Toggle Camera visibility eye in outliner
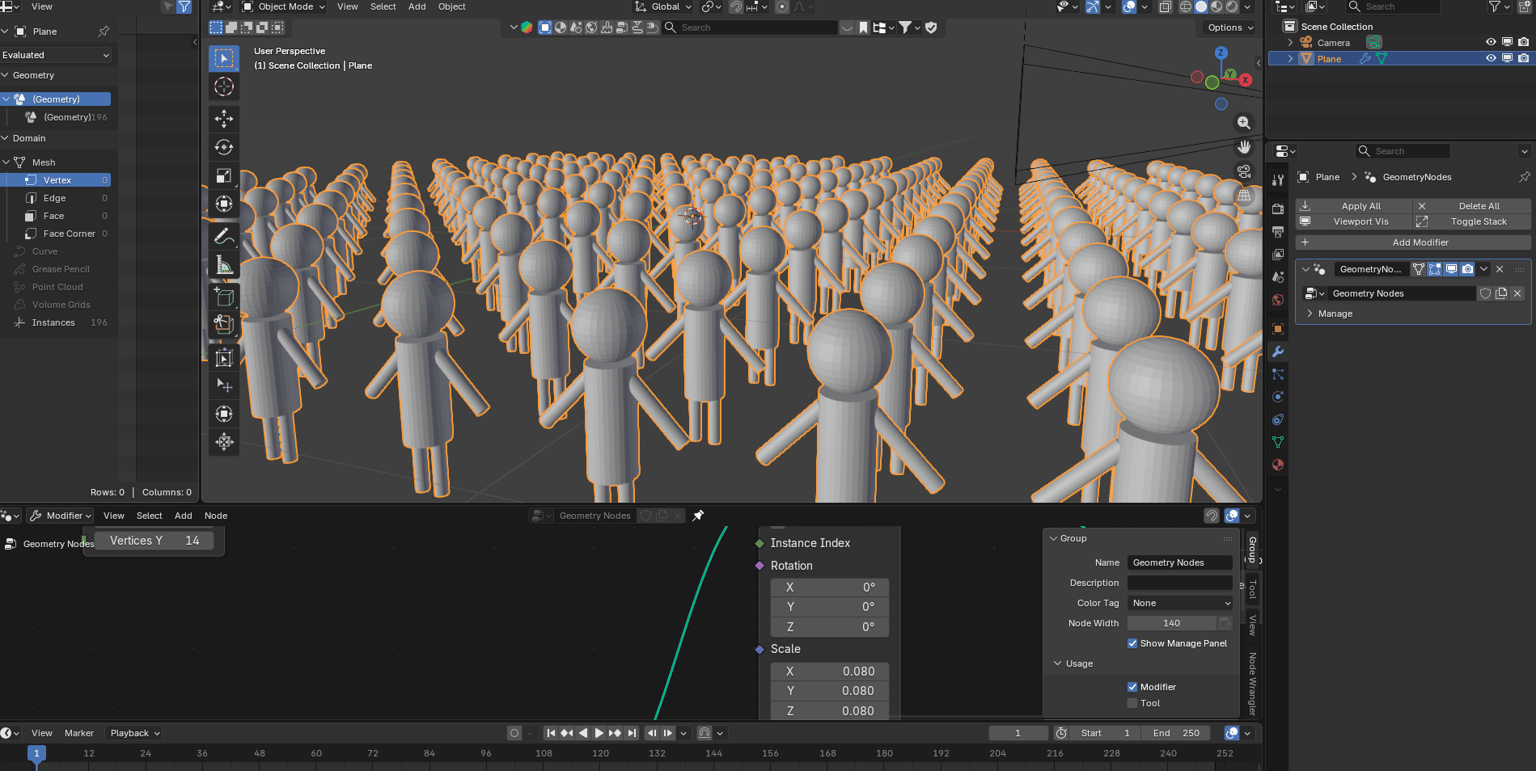The height and width of the screenshot is (771, 1536). 1491,43
